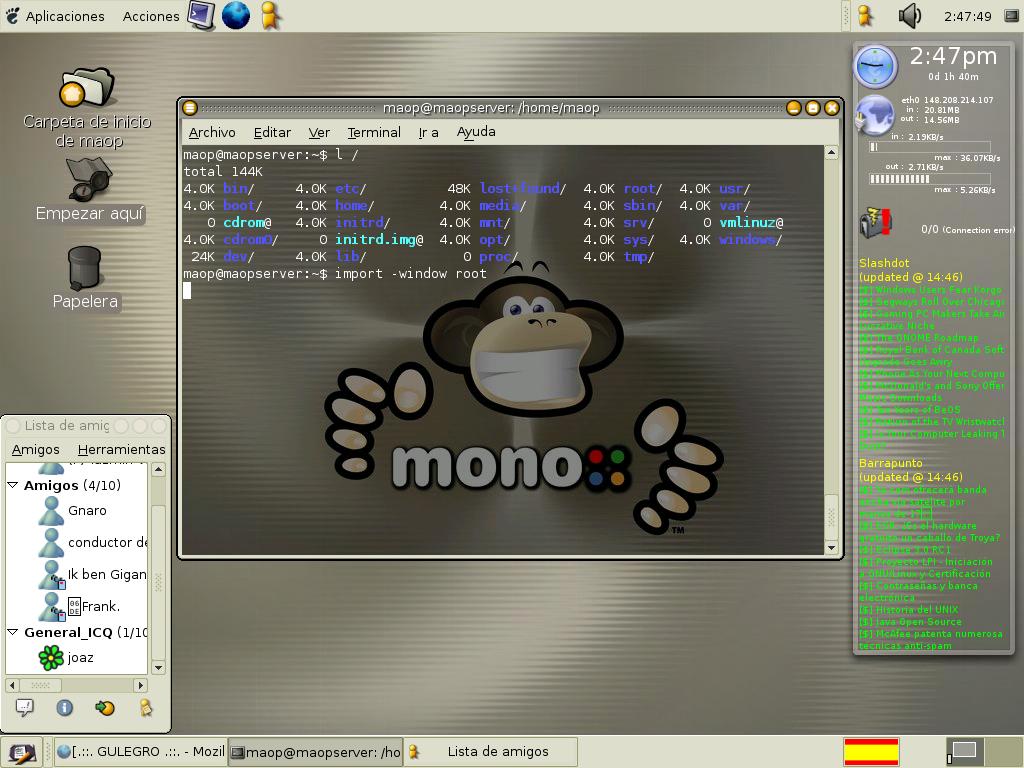This screenshot has height=768, width=1024.
Task: Click the Slashdot feed heading
Action: pyautogui.click(x=884, y=263)
